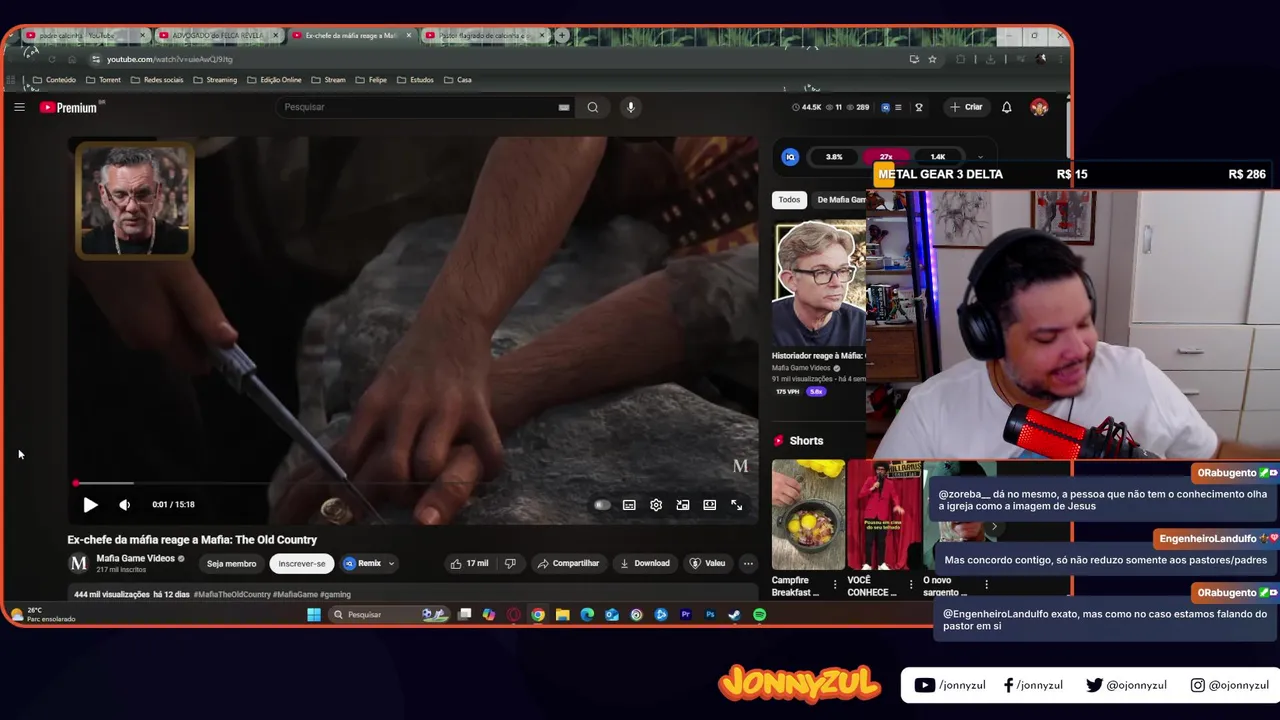
Task: Open the YouTube hamburger guide menu
Action: tap(19, 107)
